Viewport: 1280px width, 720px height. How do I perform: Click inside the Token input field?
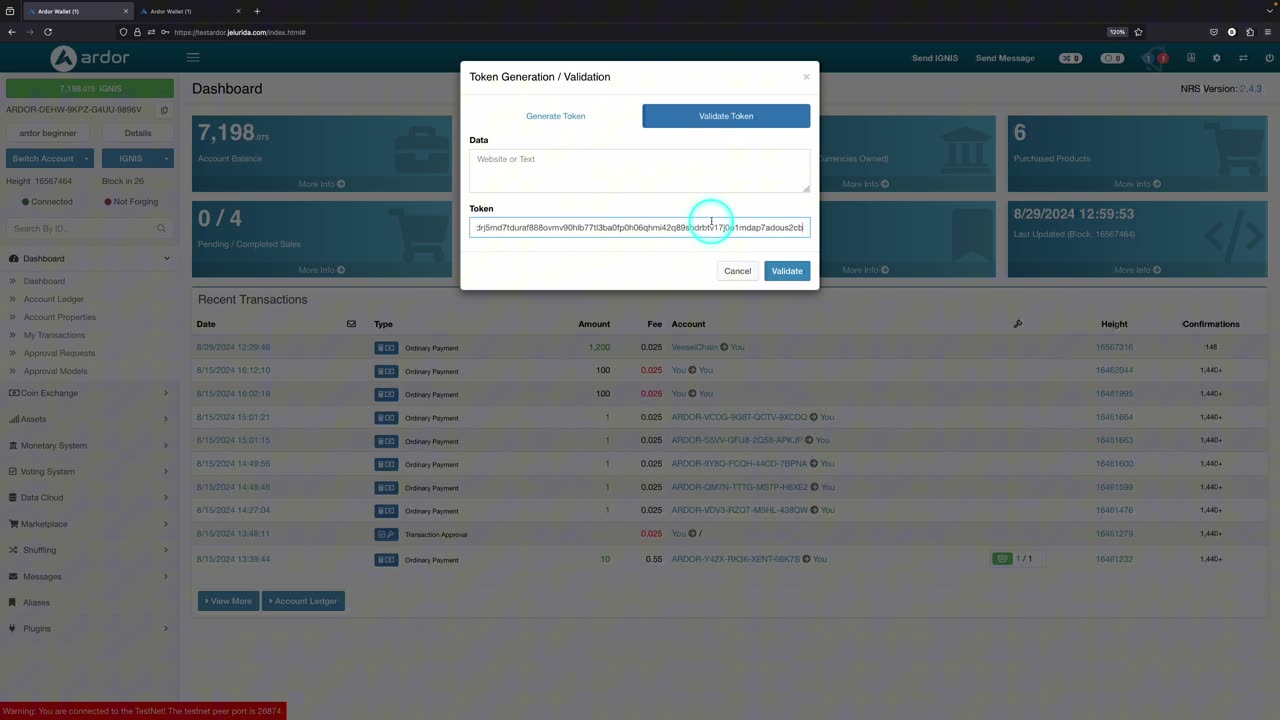[640, 228]
